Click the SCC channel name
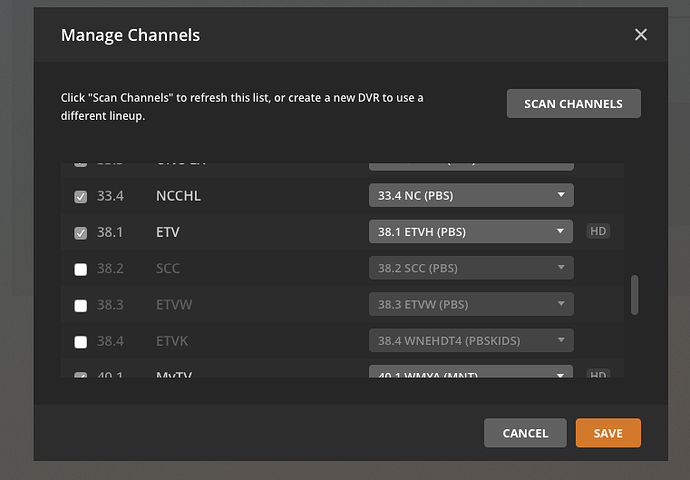This screenshot has height=480, width=690. coord(168,268)
